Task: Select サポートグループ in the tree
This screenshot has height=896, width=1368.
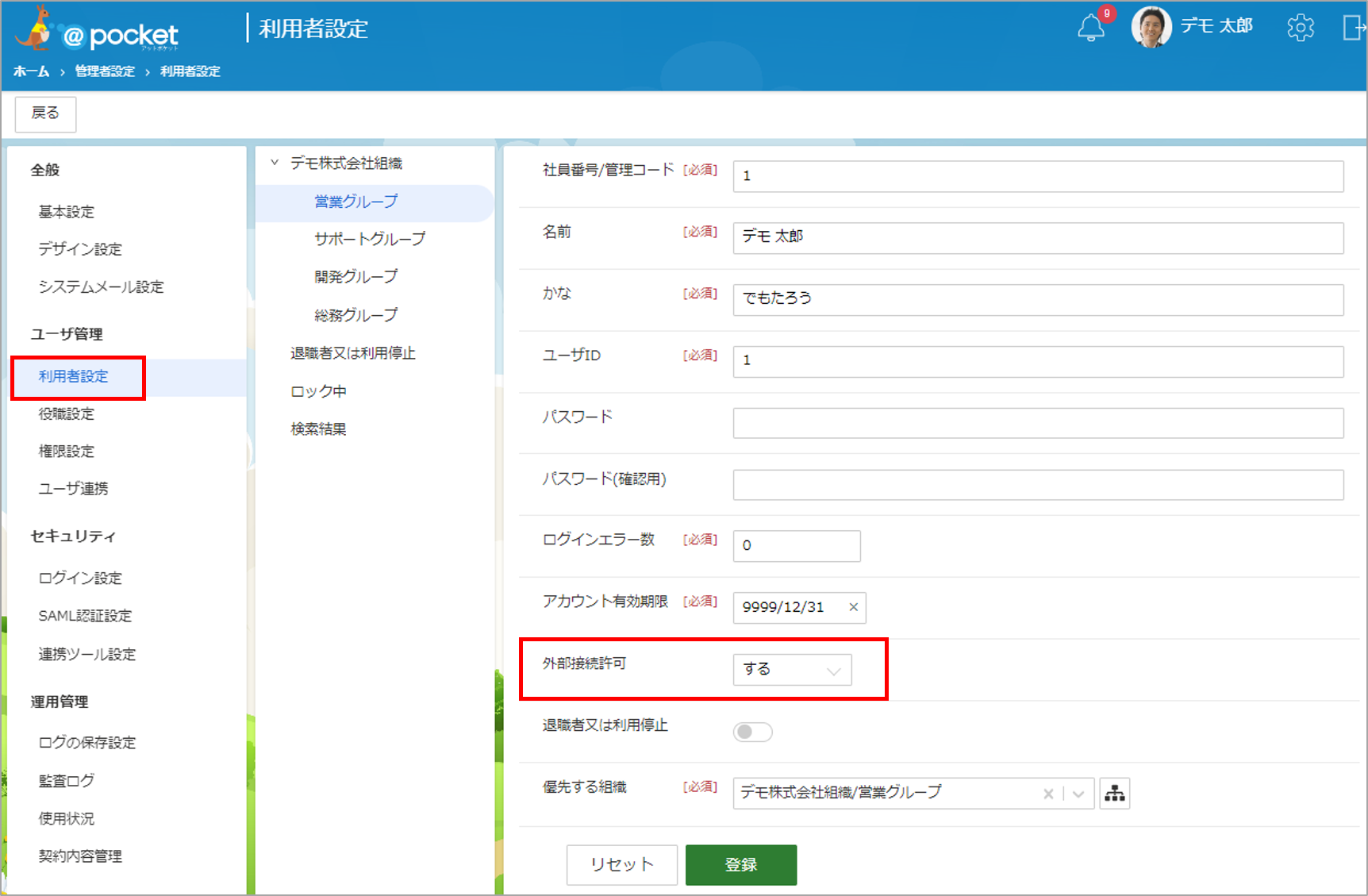Action: 370,239
